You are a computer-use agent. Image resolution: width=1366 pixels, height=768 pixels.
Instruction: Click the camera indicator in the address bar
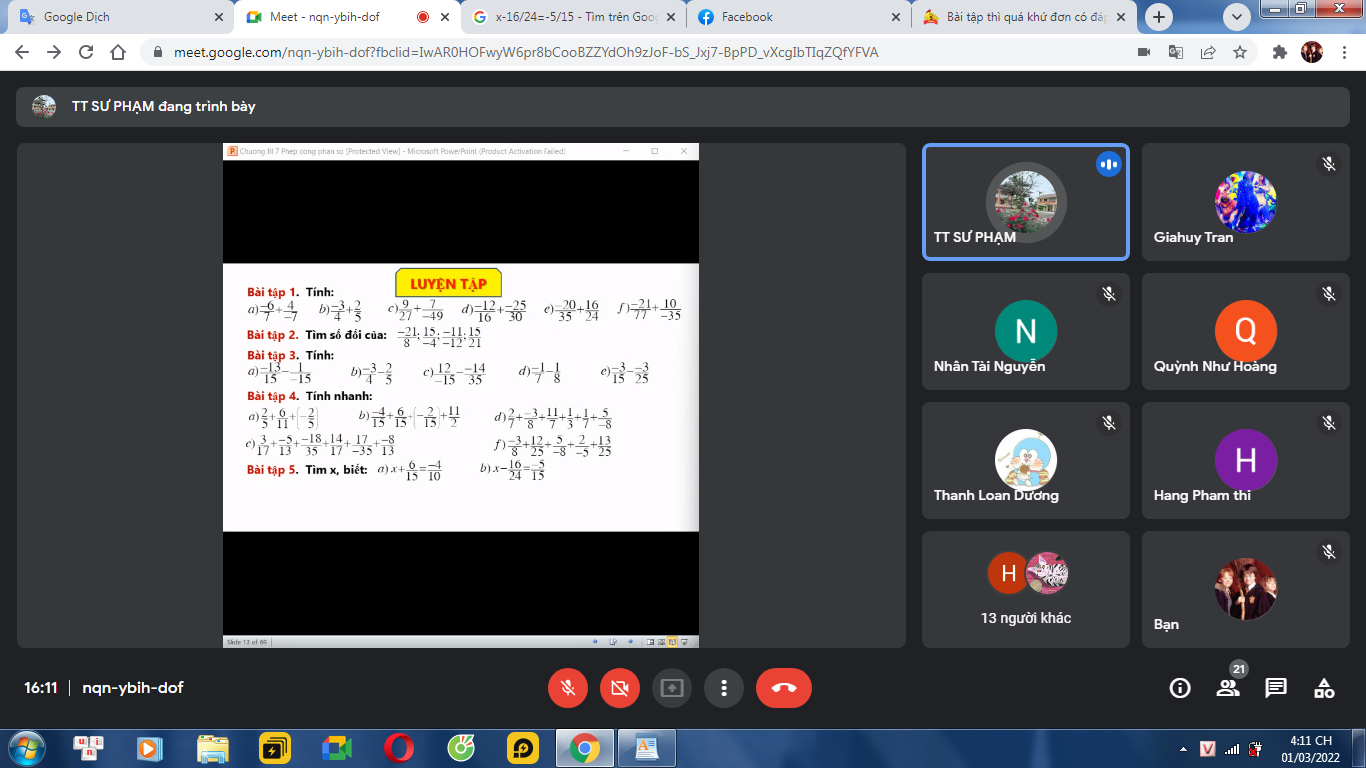point(1144,52)
